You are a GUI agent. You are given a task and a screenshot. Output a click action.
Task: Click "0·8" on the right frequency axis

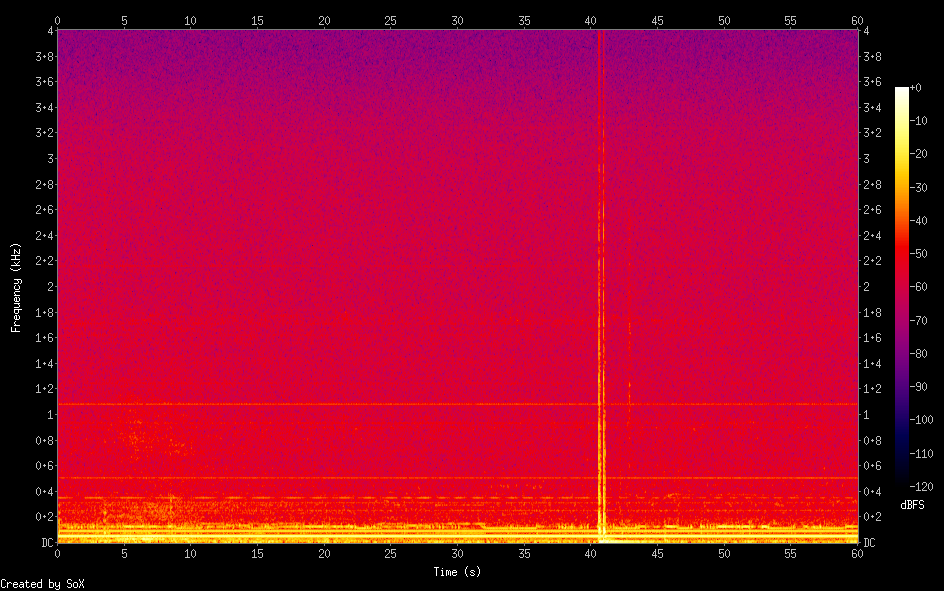(872, 441)
